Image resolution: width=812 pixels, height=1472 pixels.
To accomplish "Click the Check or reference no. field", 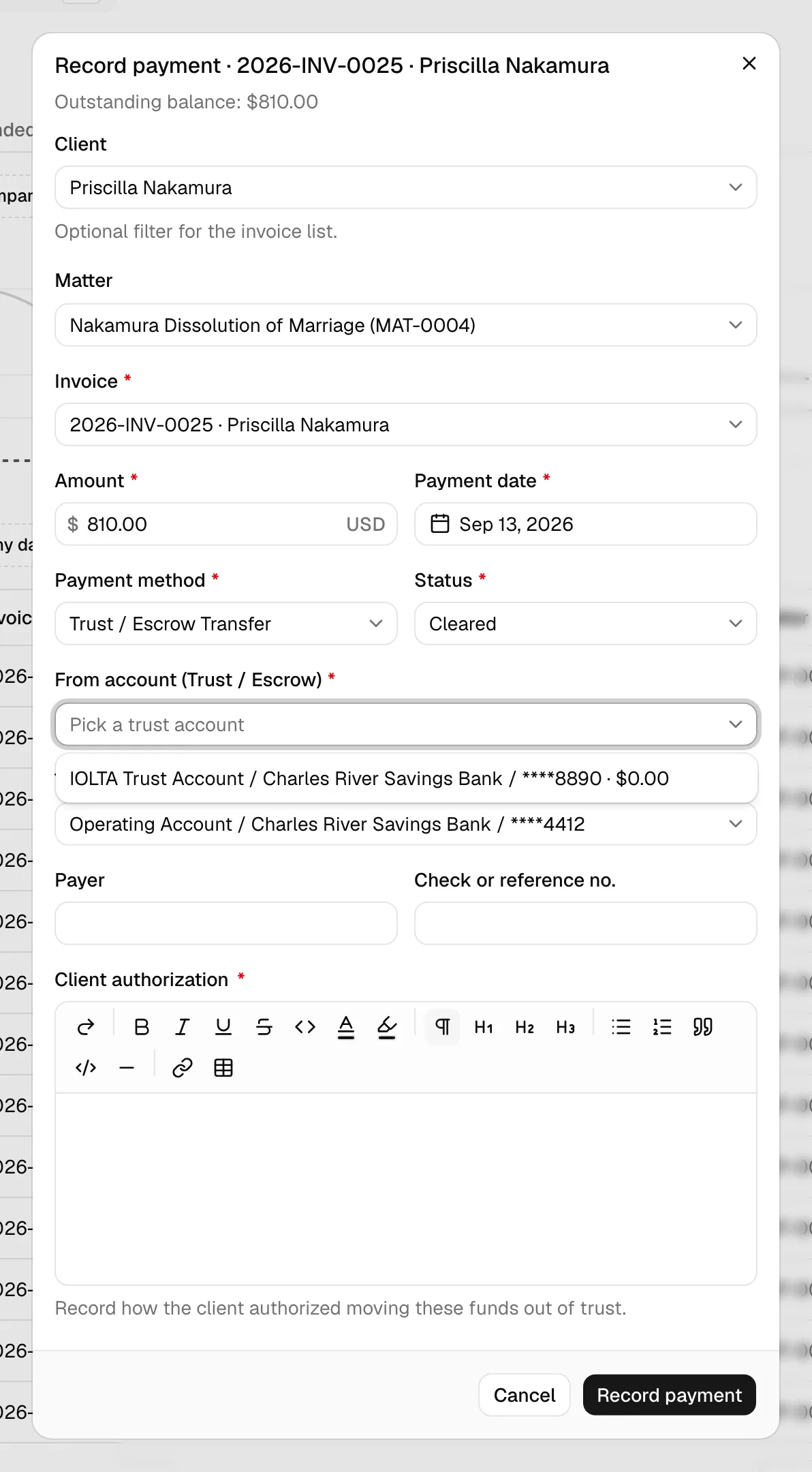I will [586, 923].
